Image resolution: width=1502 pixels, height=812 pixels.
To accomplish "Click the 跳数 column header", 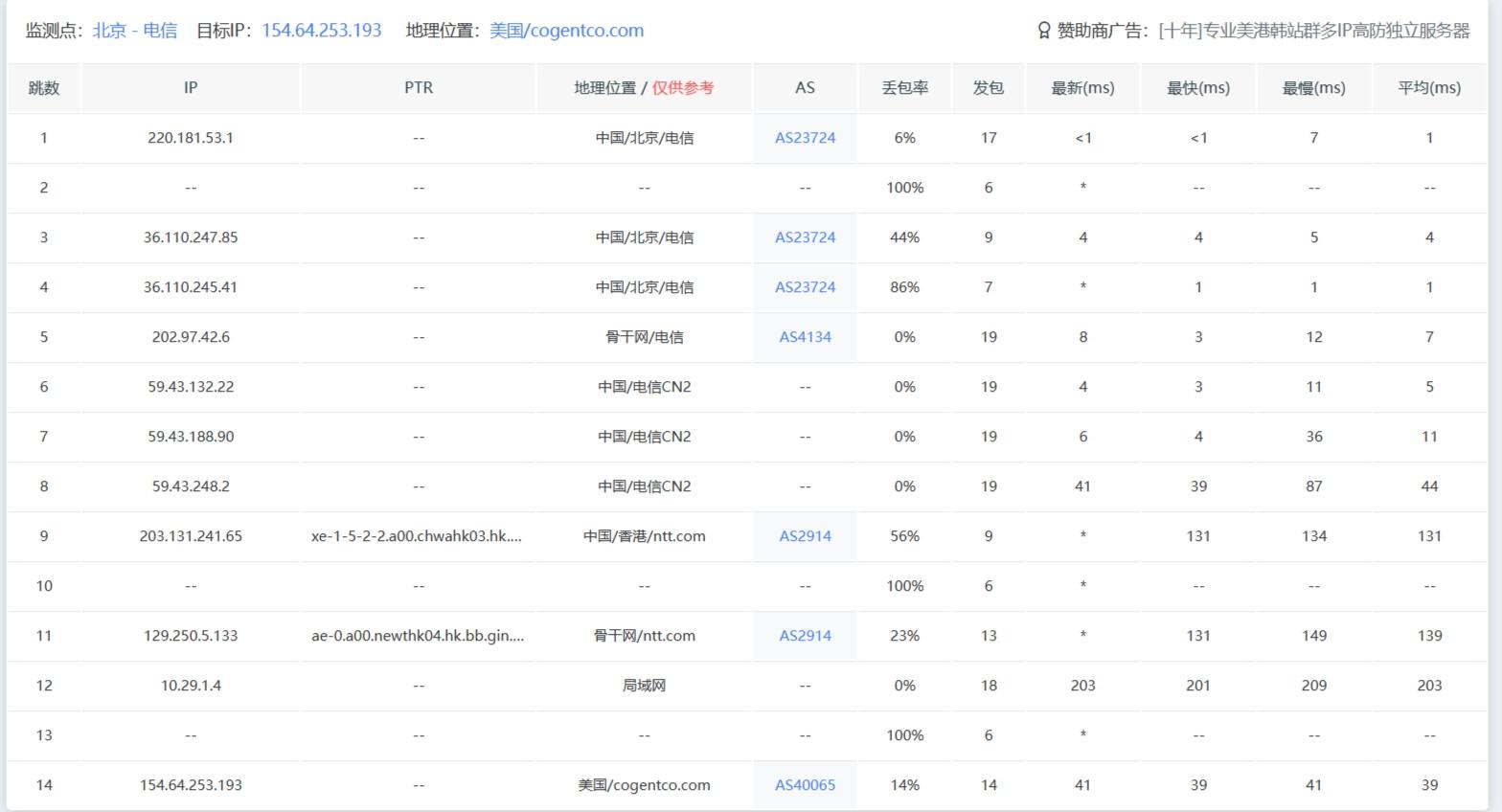I will click(44, 88).
